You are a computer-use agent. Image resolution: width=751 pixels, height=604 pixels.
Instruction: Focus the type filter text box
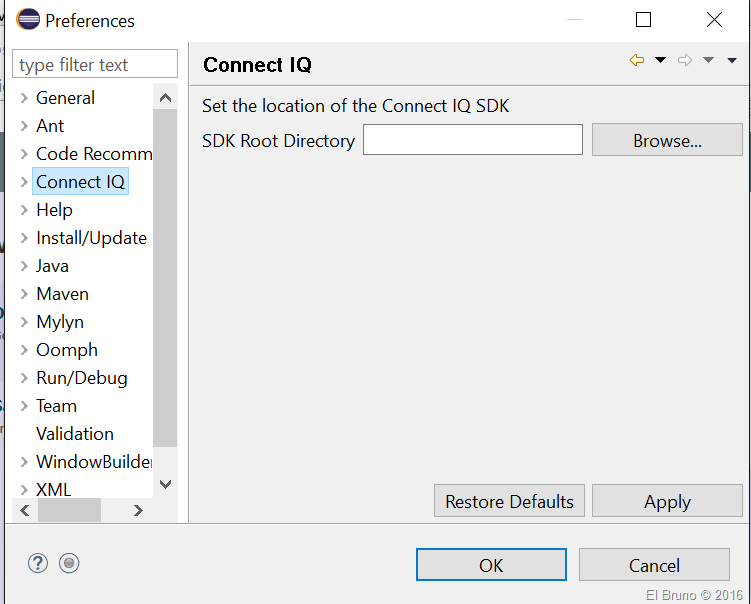pos(94,65)
